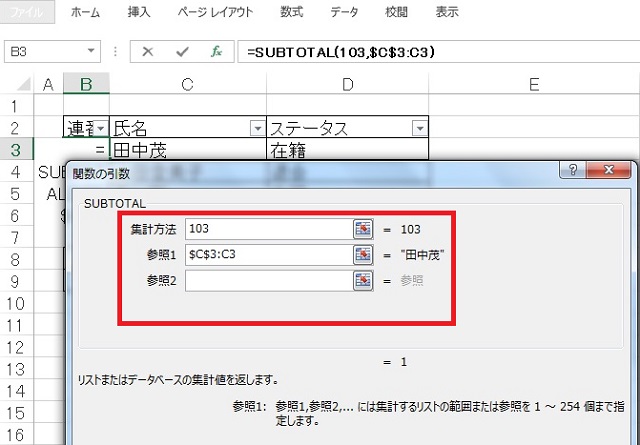Close the 関数の引数 dialog
This screenshot has height=445, width=640.
coord(611,172)
